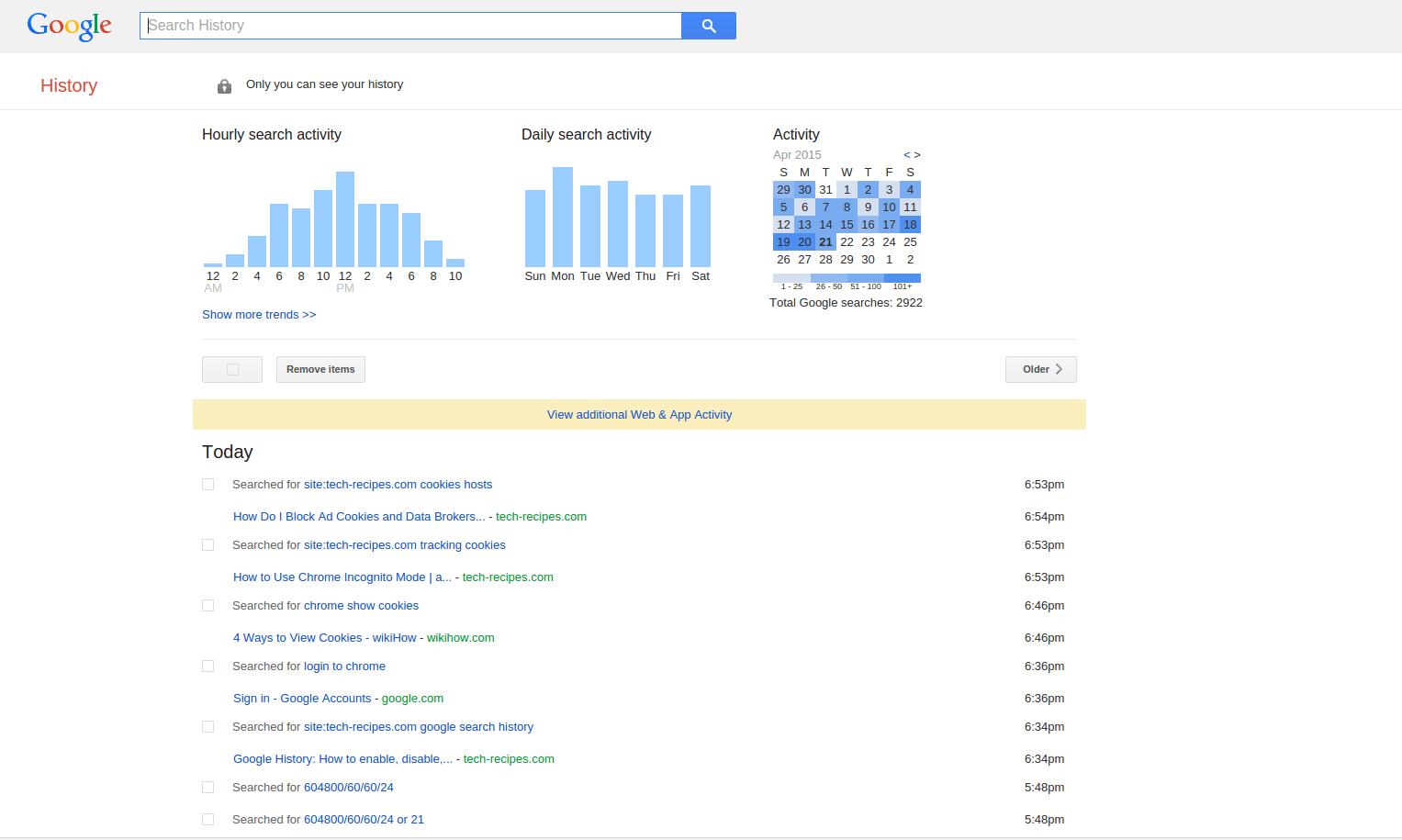1402x840 pixels.
Task: Click the blue search magnifier icon
Action: [708, 25]
